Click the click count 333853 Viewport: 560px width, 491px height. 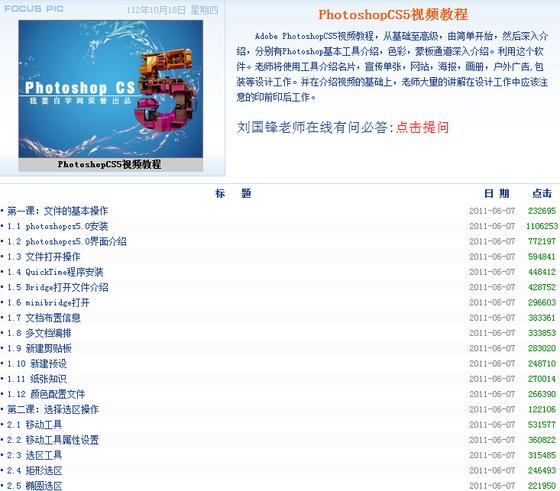pos(542,333)
